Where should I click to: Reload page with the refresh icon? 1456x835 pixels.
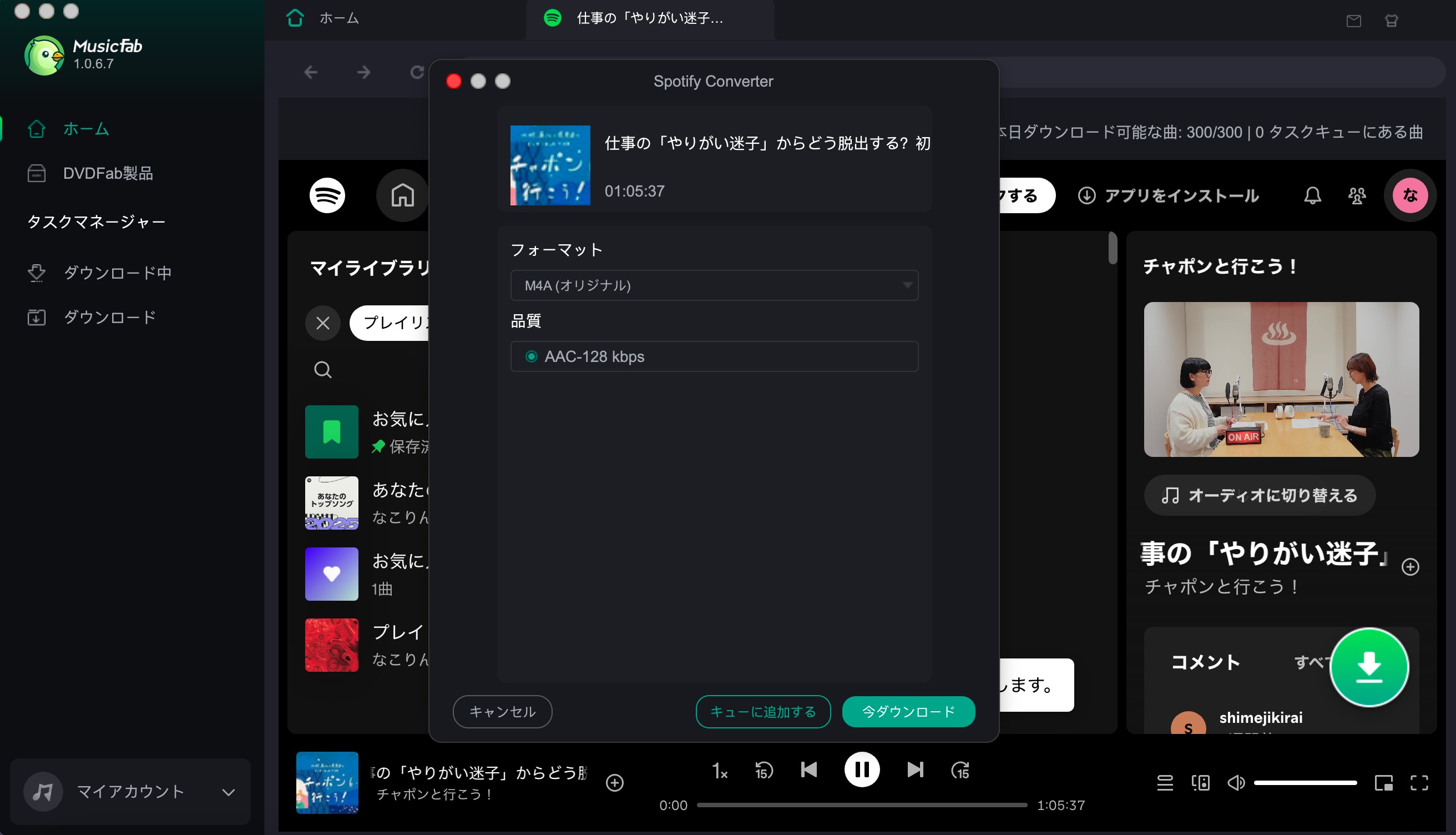[x=417, y=72]
